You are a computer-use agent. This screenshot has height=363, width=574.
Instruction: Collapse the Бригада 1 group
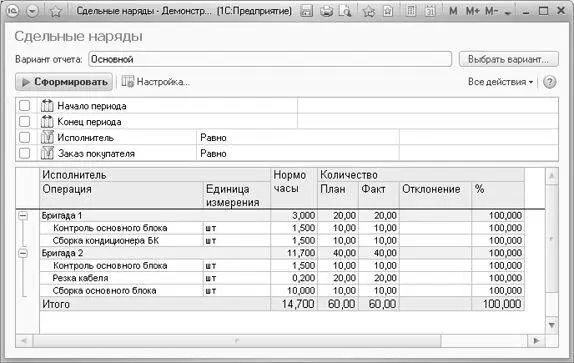(23, 216)
